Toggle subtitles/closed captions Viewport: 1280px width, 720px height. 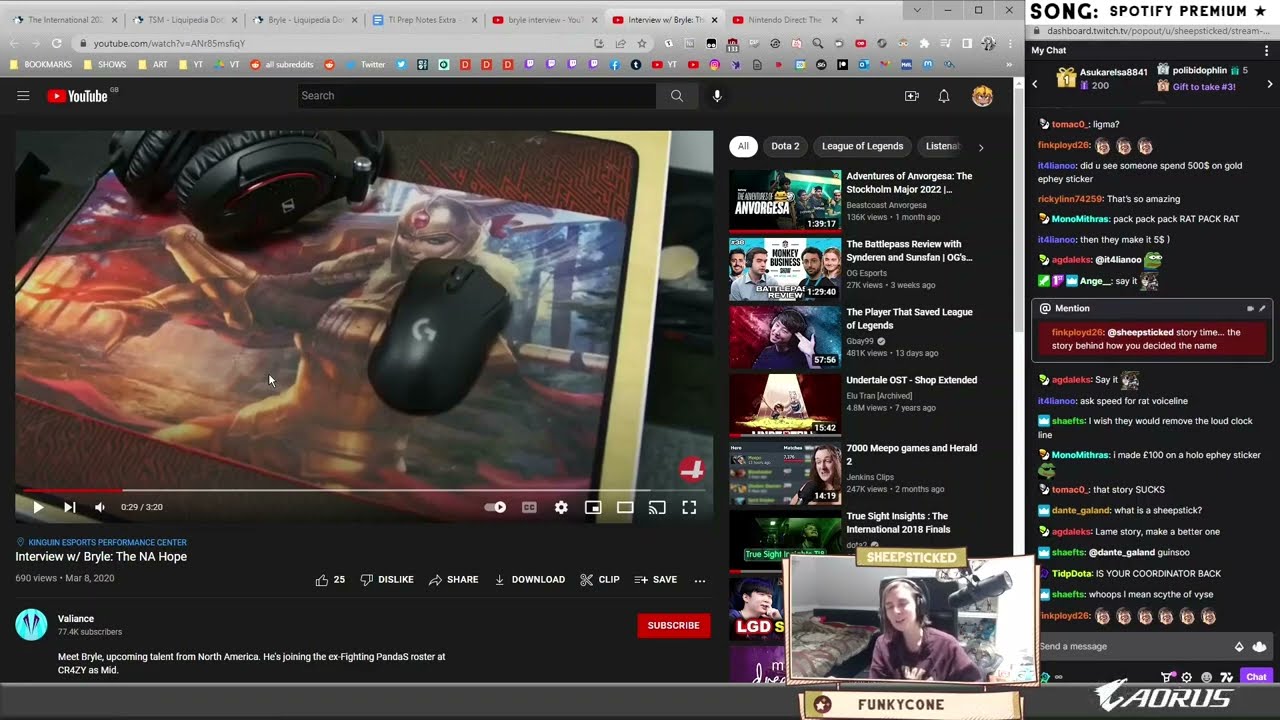tap(529, 507)
